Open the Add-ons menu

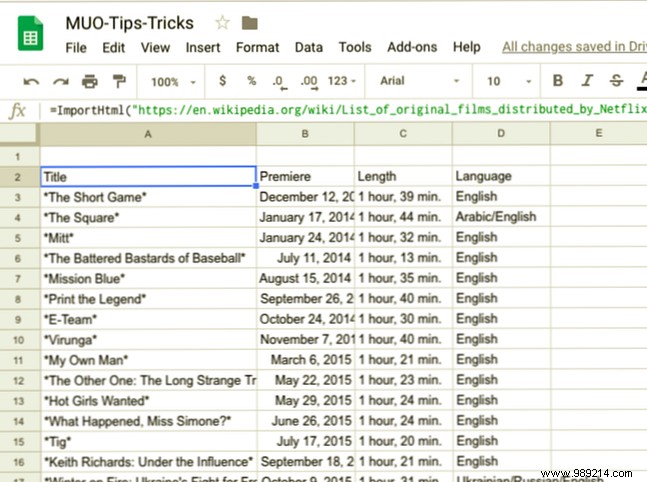[x=412, y=47]
